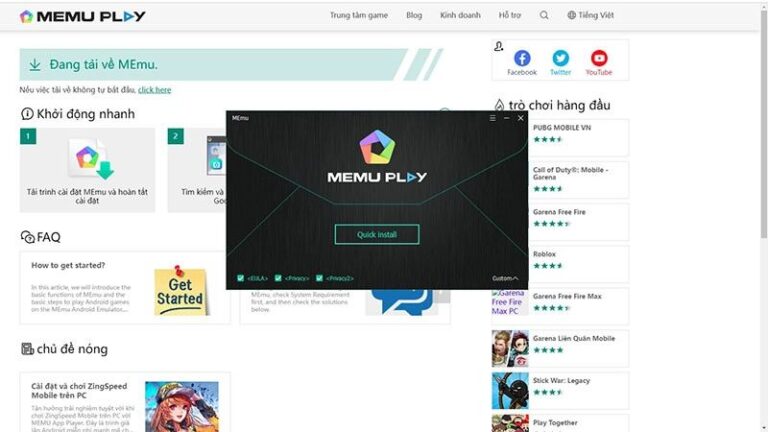Expand the Custom install options

click(505, 278)
